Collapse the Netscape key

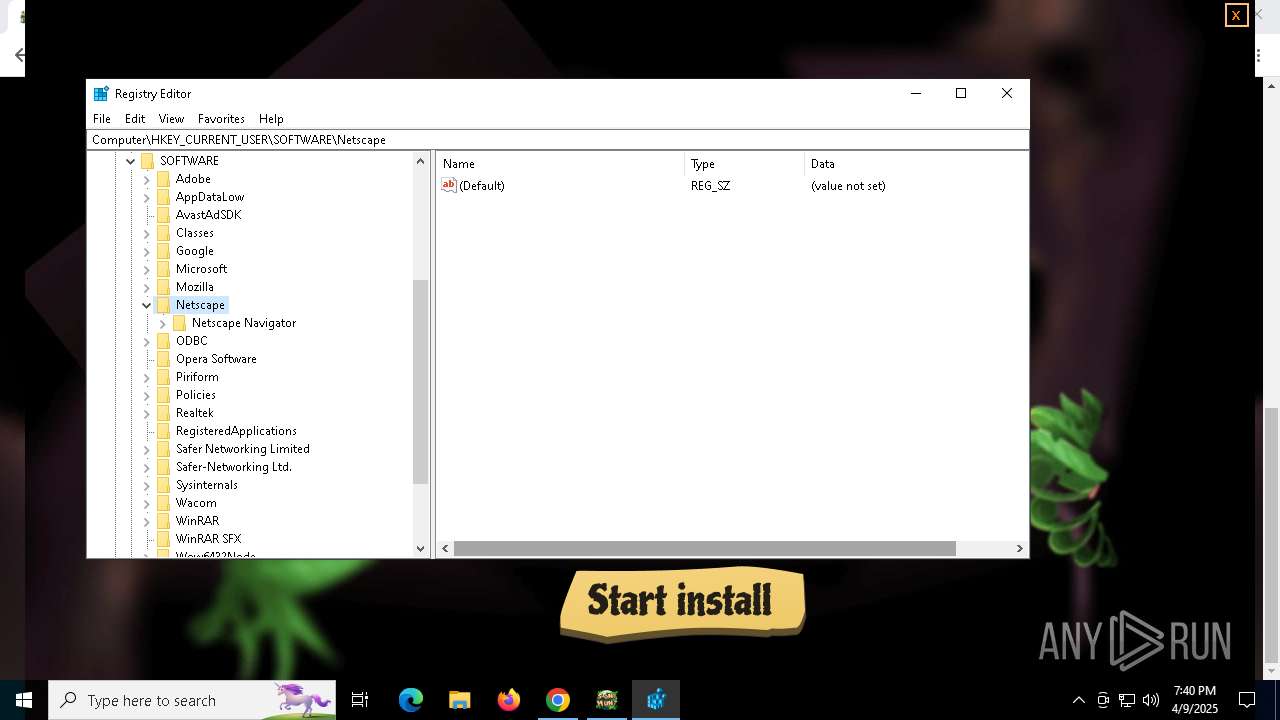(146, 305)
